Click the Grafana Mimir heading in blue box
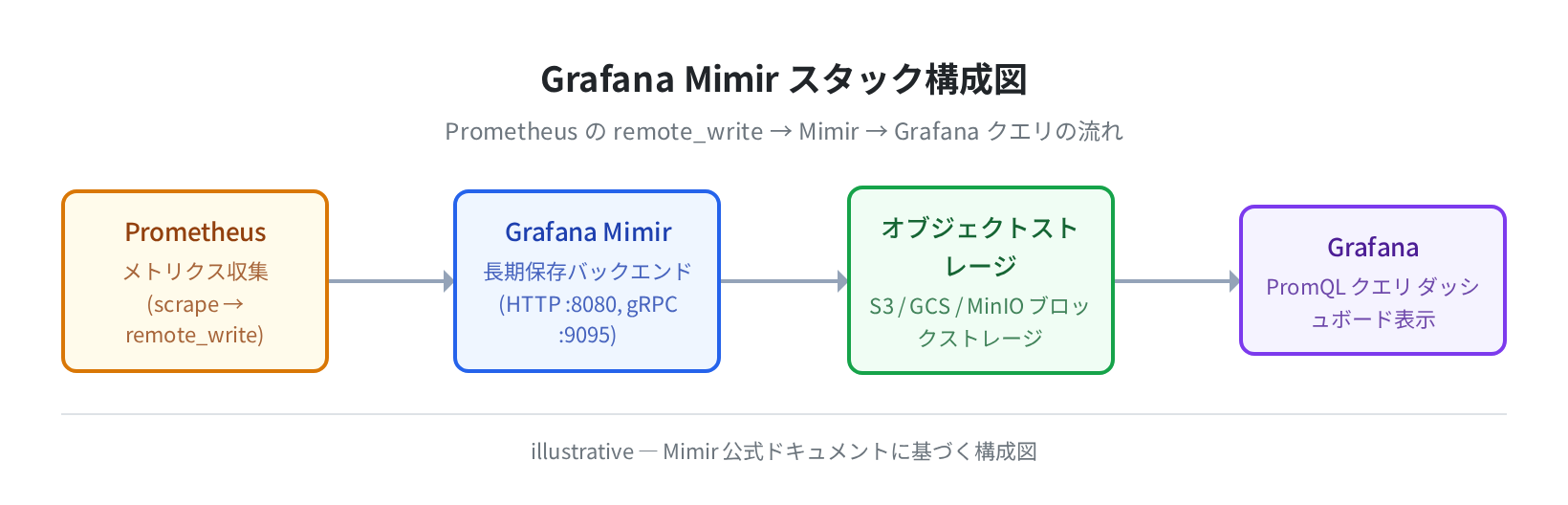The image size is (1568, 505). point(588,232)
